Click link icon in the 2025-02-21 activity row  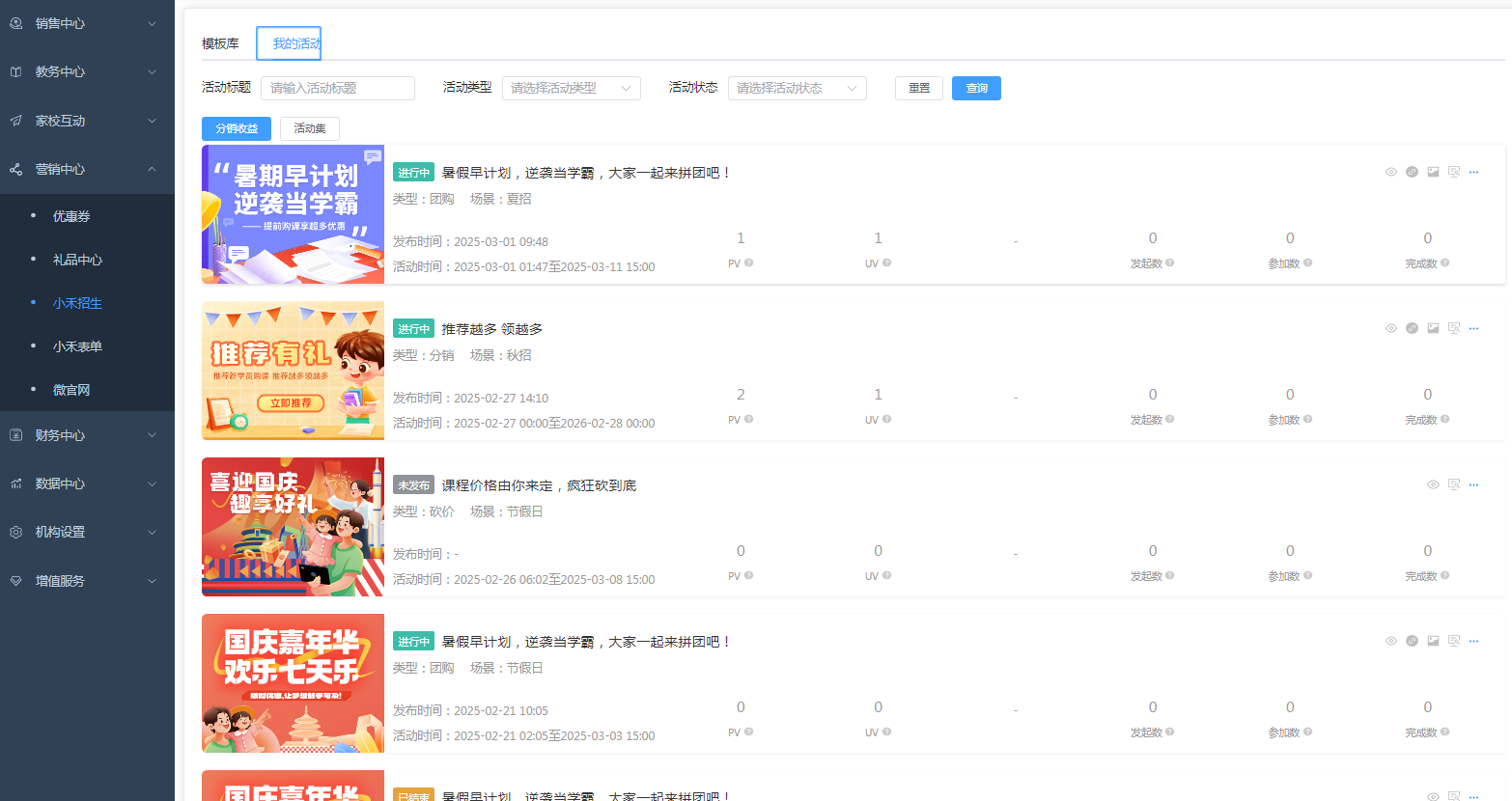pos(1412,641)
